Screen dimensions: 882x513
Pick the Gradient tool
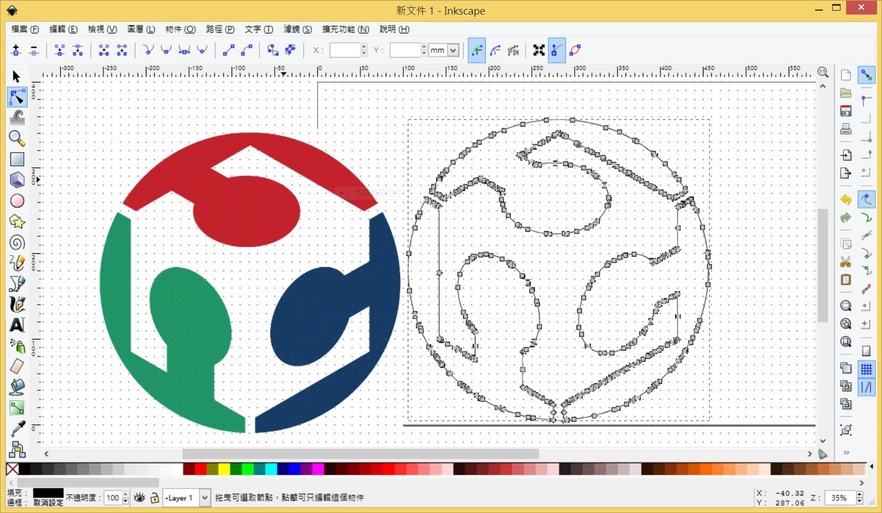click(17, 408)
